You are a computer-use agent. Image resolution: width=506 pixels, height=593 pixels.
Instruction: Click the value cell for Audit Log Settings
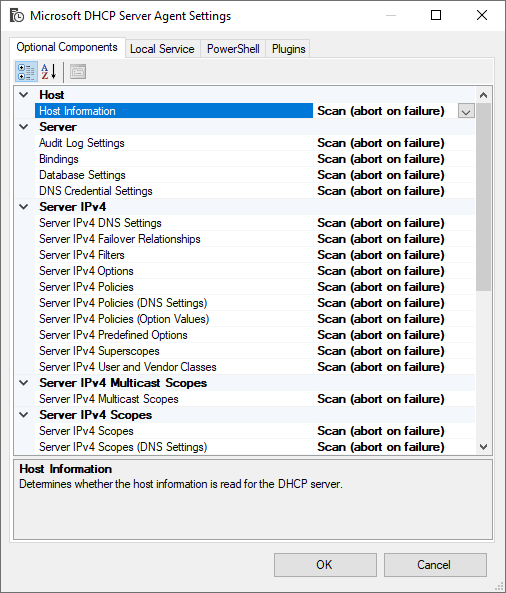(x=394, y=143)
